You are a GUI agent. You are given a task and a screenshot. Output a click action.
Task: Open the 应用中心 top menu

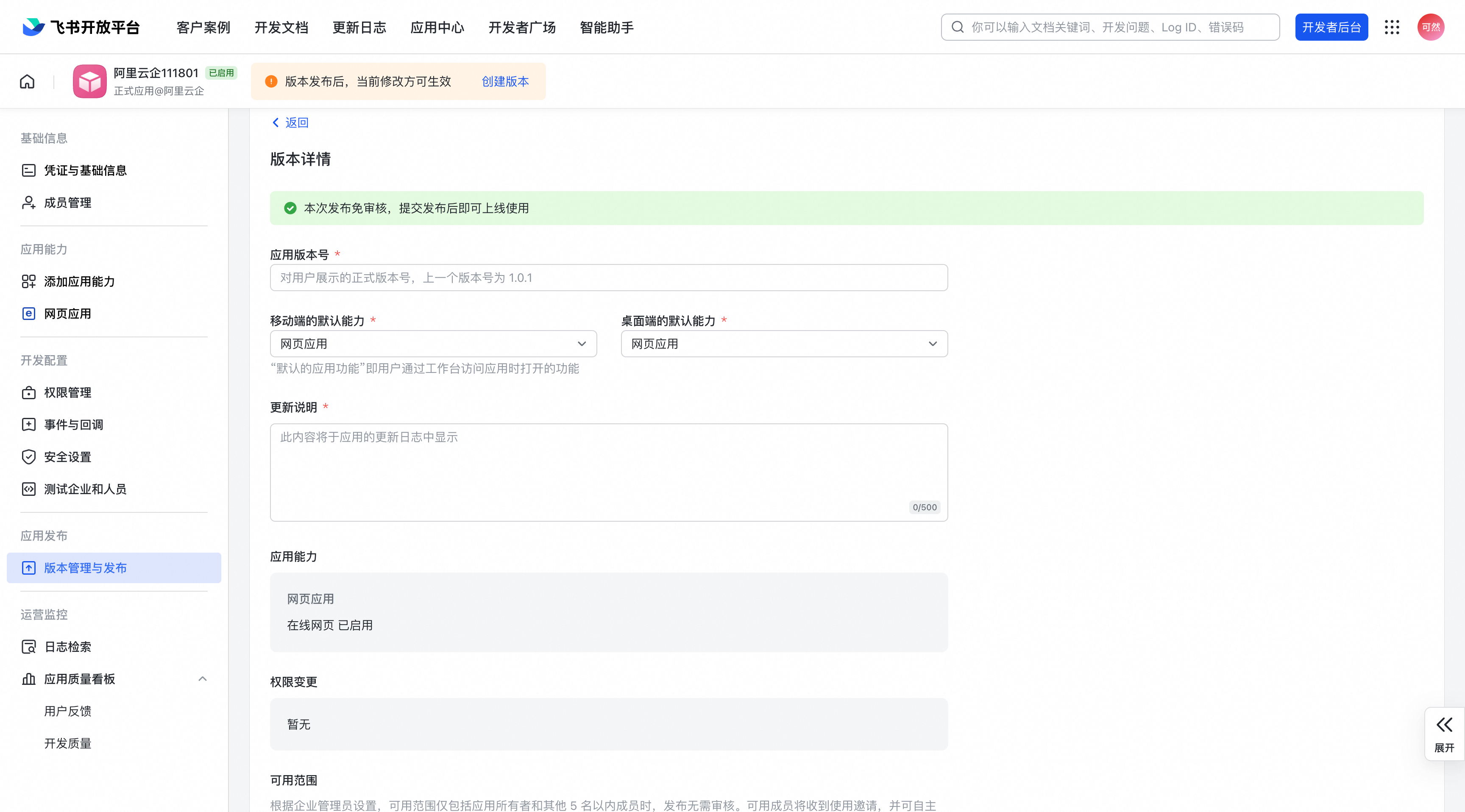coord(437,27)
